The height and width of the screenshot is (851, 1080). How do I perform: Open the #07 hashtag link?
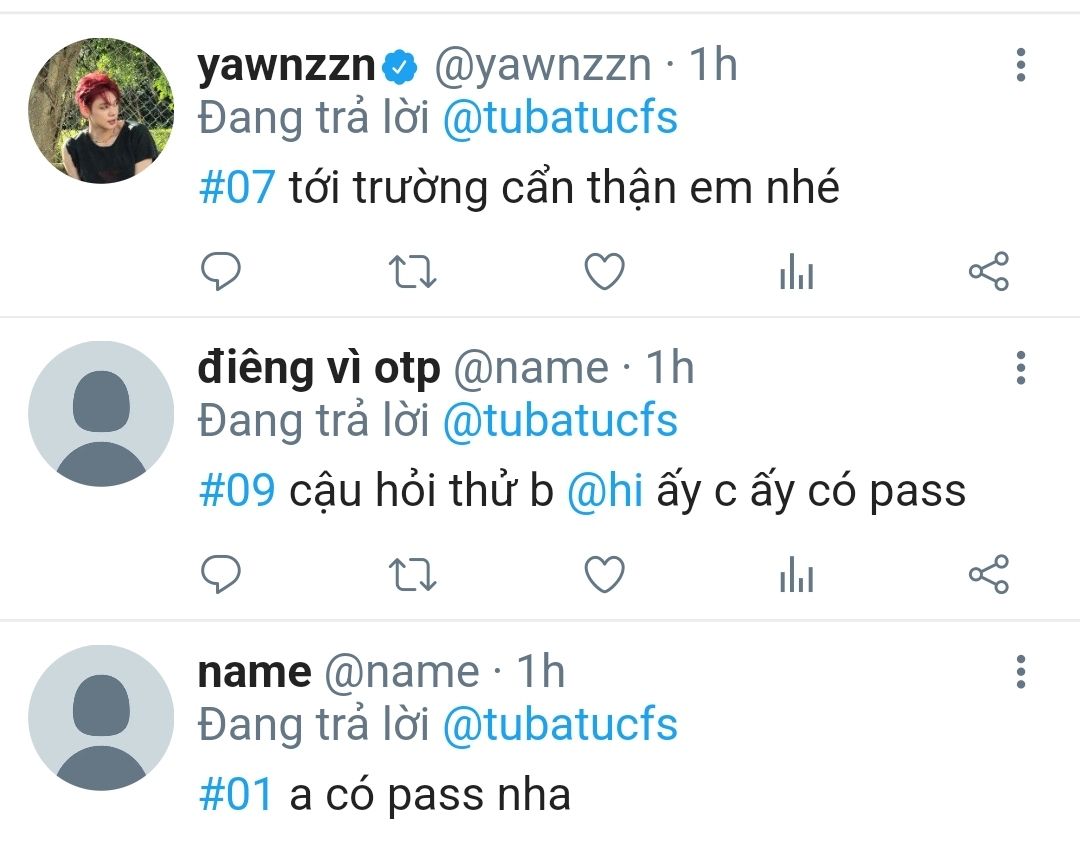pos(237,187)
